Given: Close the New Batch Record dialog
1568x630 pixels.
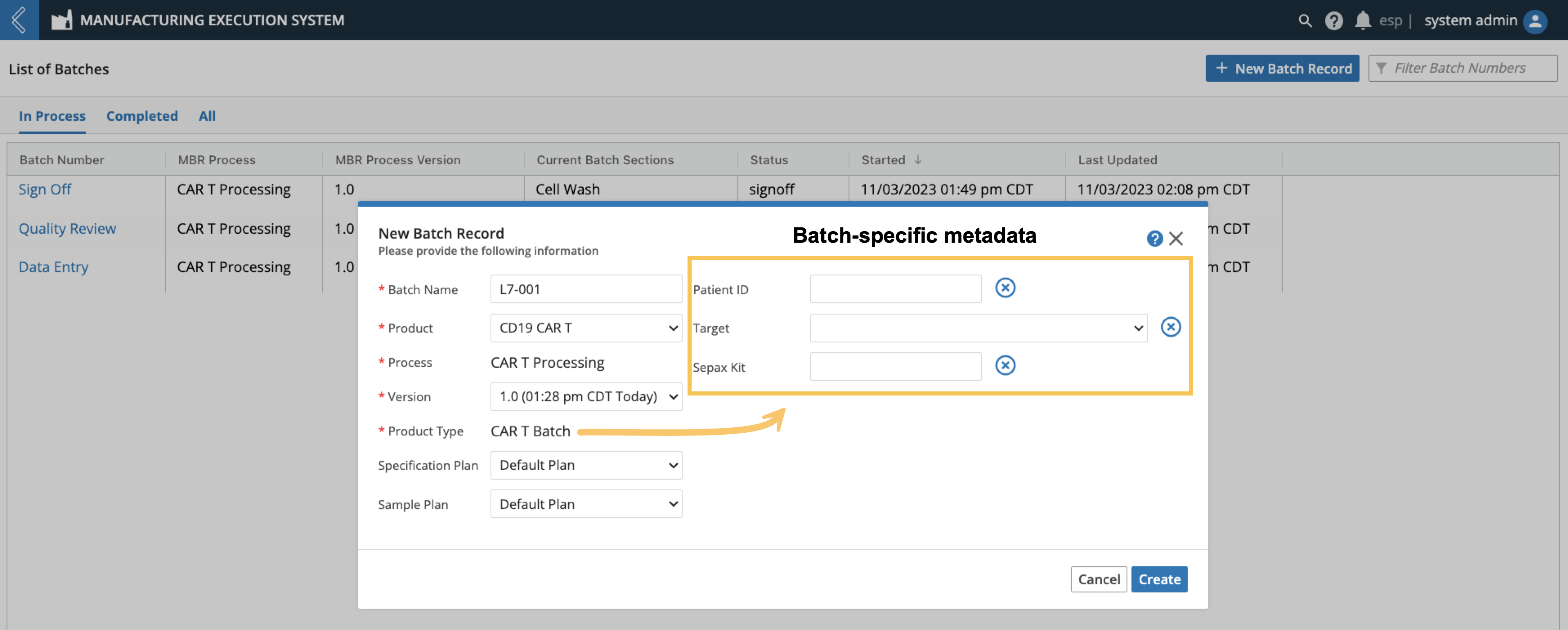Looking at the screenshot, I should click(1176, 238).
